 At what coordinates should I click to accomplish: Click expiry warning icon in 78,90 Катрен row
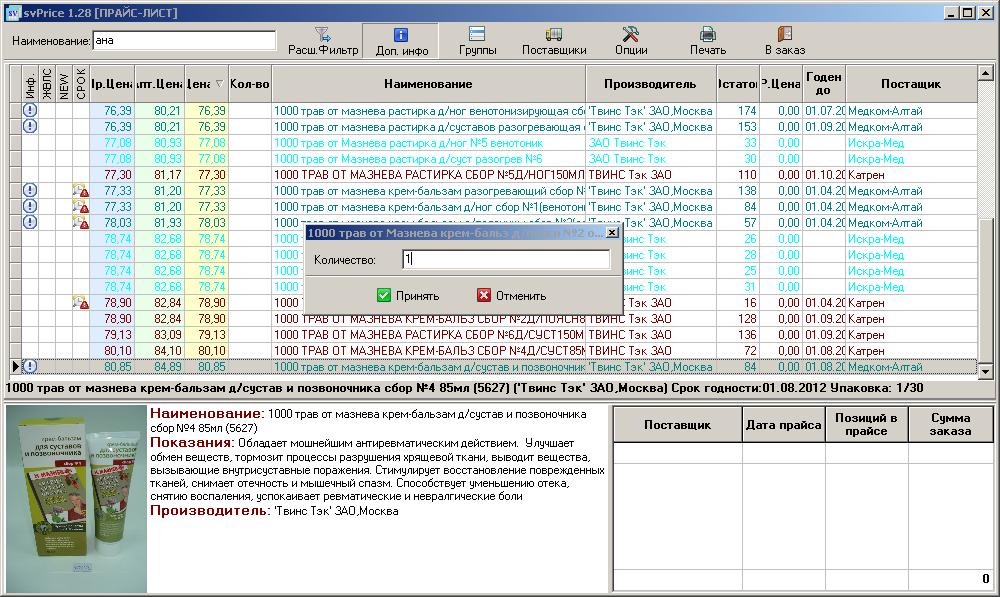click(80, 303)
